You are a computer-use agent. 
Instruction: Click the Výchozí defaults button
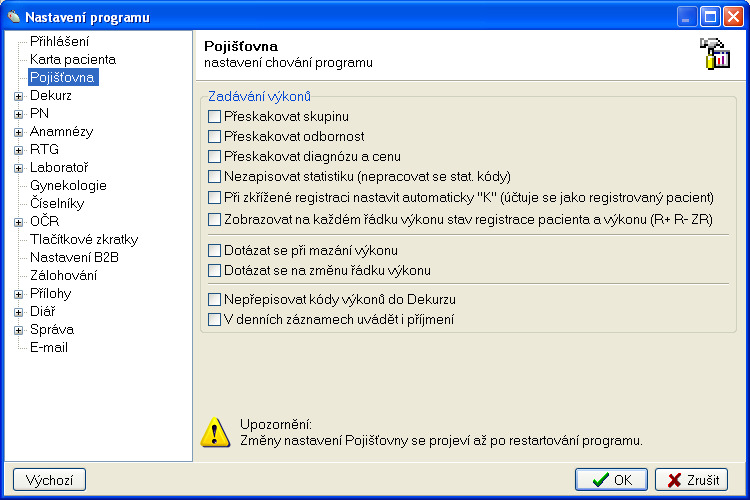pyautogui.click(x=49, y=480)
